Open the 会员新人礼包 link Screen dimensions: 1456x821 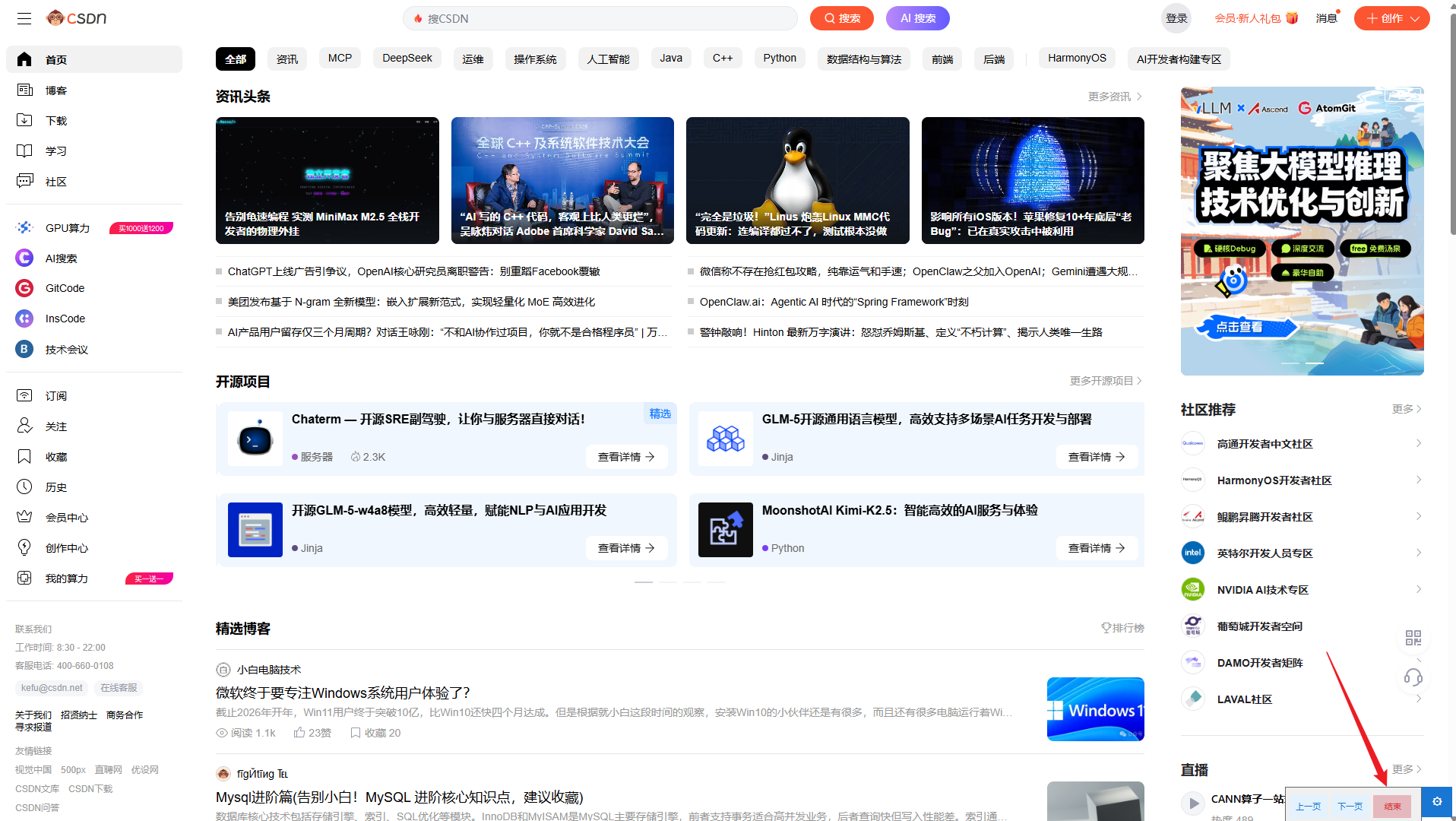click(x=1256, y=18)
